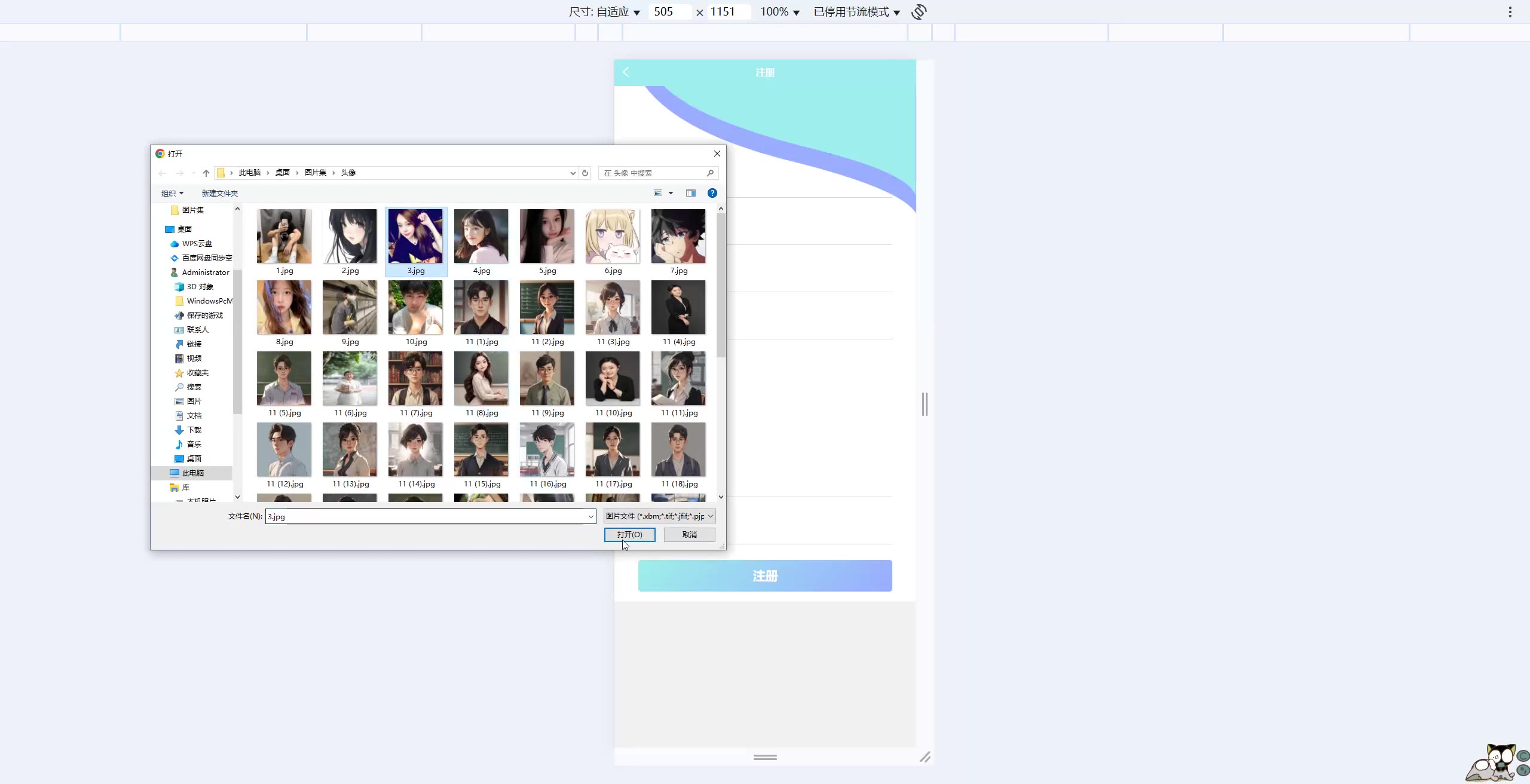
Task: Open the 组织 menu
Action: pyautogui.click(x=172, y=194)
